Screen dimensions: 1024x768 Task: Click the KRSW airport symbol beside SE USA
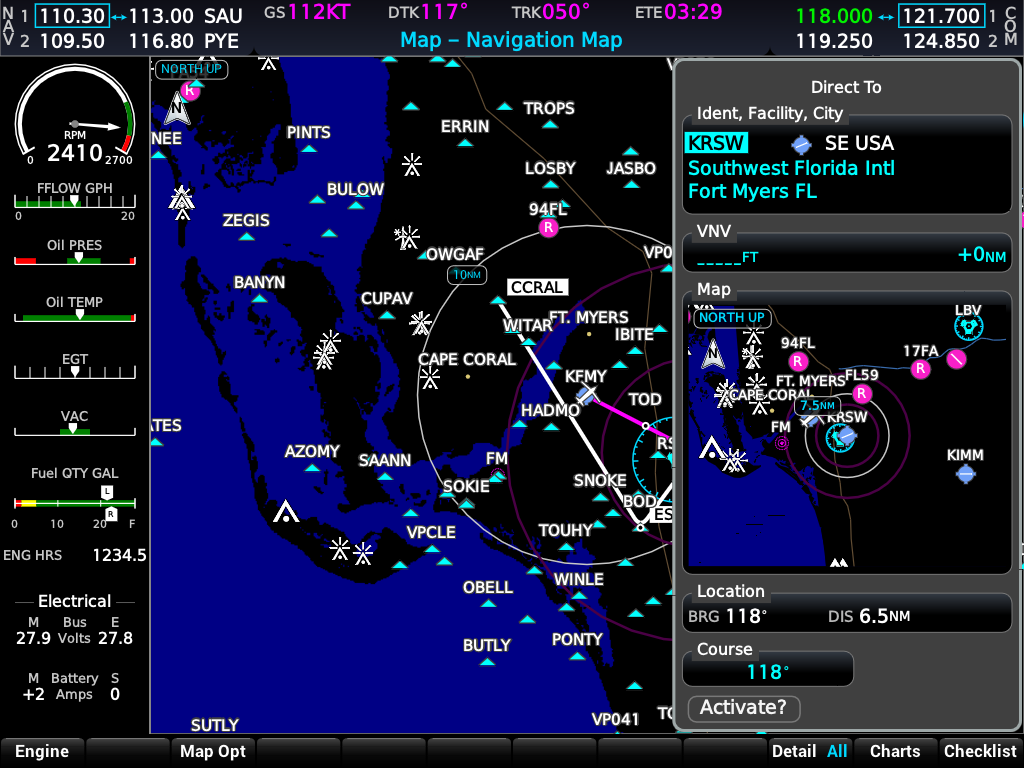point(801,144)
